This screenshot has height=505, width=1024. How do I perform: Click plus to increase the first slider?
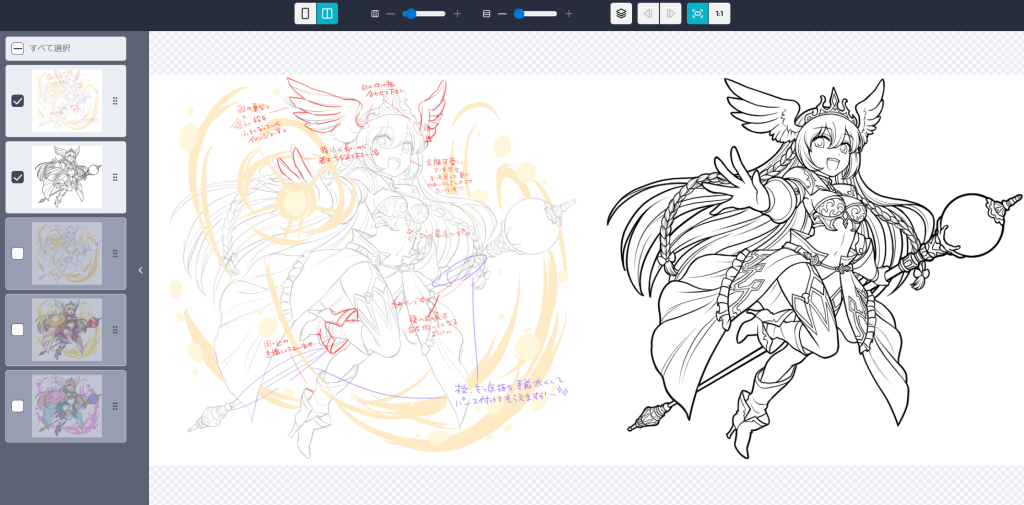(x=458, y=14)
